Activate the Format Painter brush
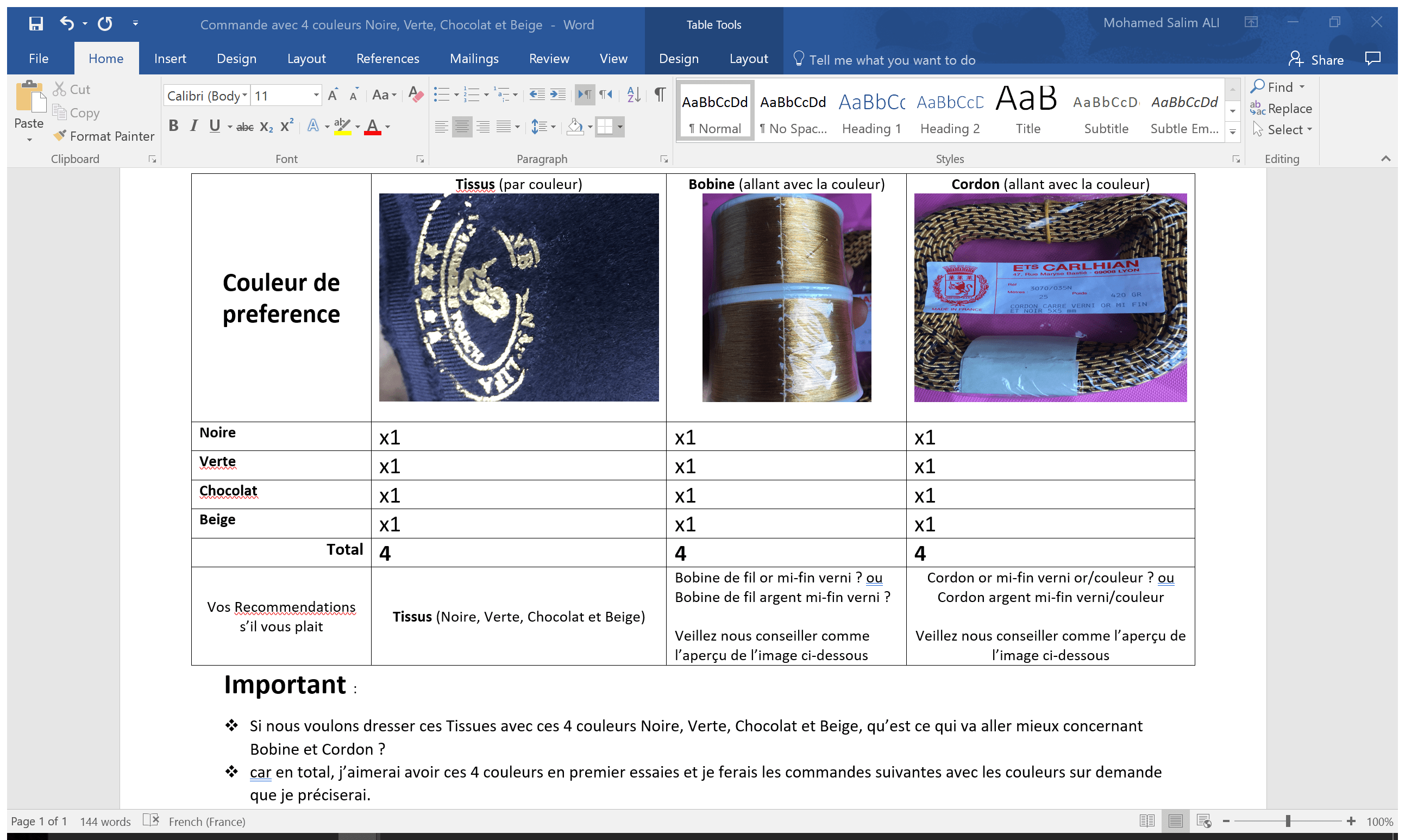This screenshot has height=840, width=1405. point(104,136)
